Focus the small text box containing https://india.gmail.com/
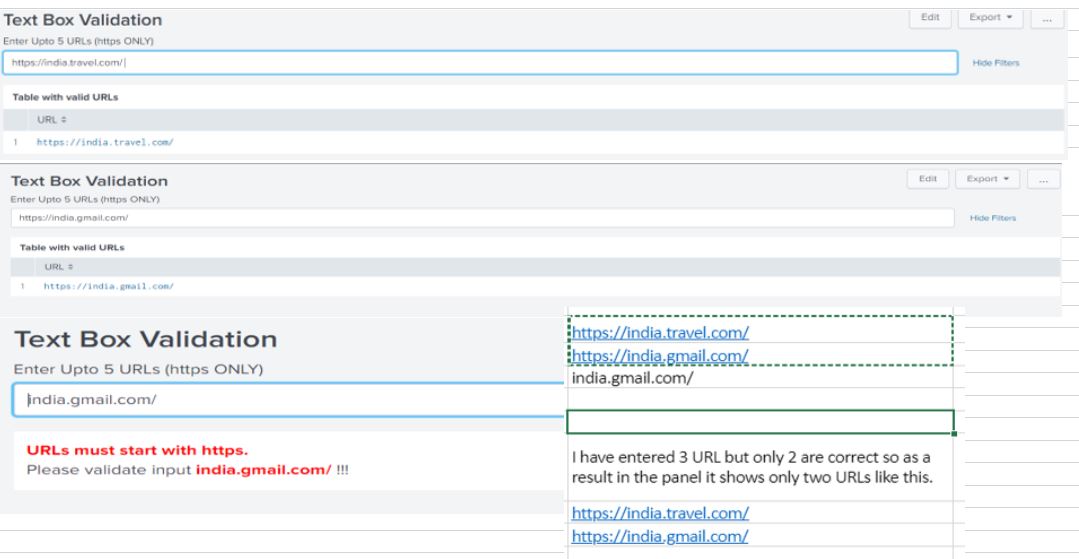This screenshot has height=559, width=1079. pos(480,217)
